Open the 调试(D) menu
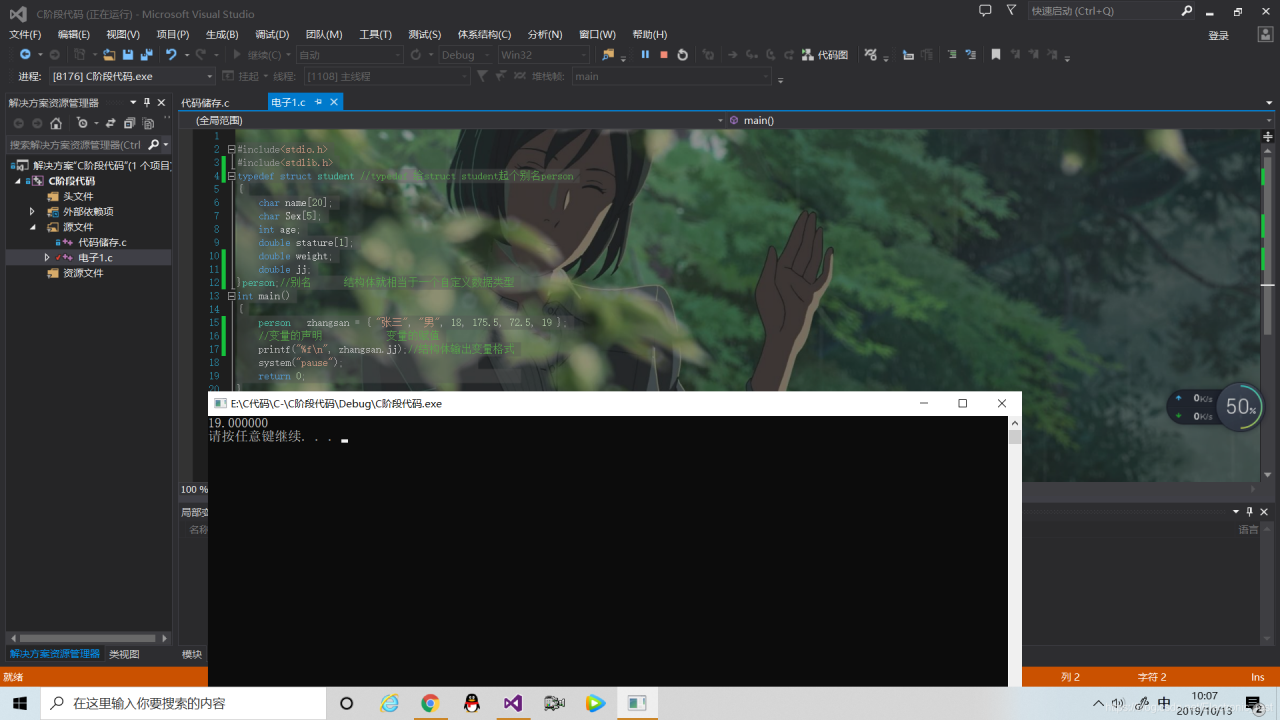Image resolution: width=1280 pixels, height=720 pixels. 272,35
